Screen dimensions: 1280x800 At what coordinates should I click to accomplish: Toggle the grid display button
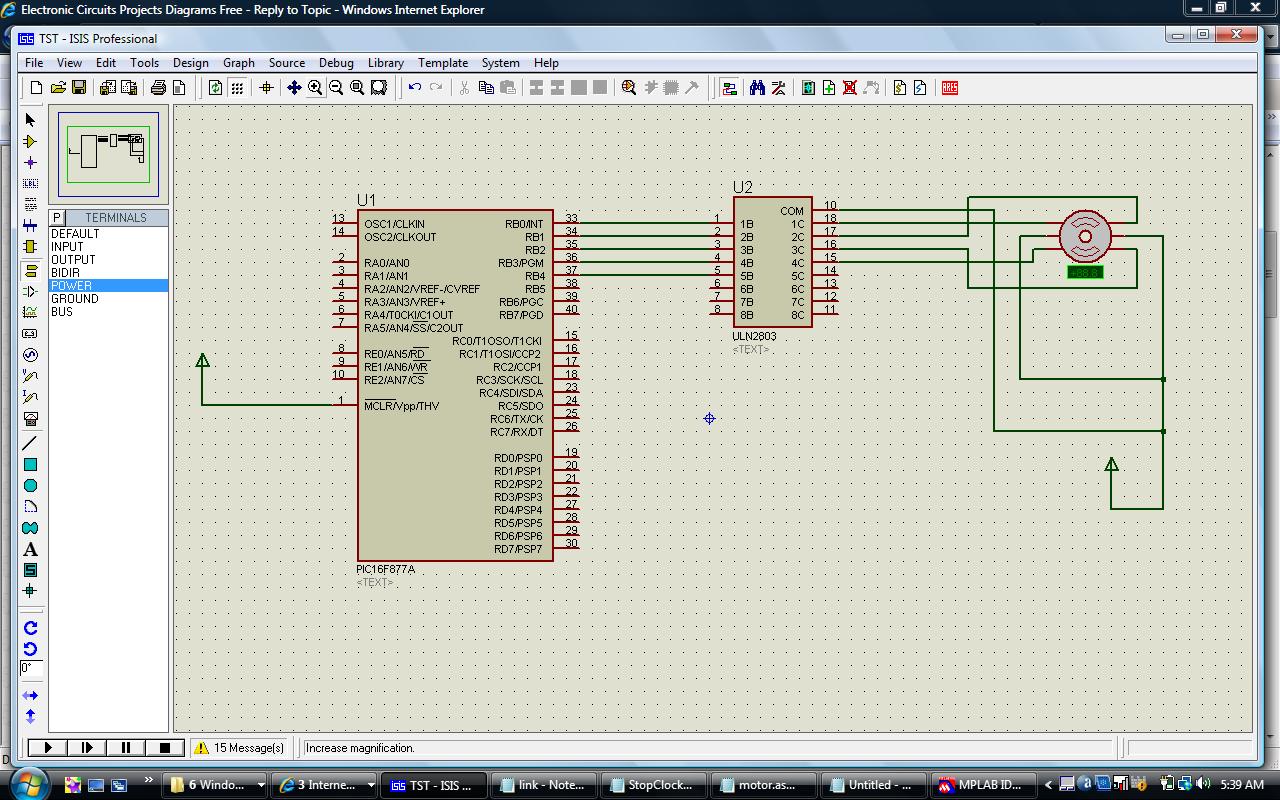237,88
